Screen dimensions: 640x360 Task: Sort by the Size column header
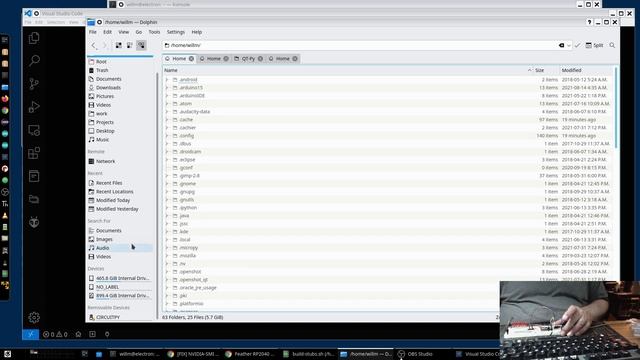click(x=540, y=70)
